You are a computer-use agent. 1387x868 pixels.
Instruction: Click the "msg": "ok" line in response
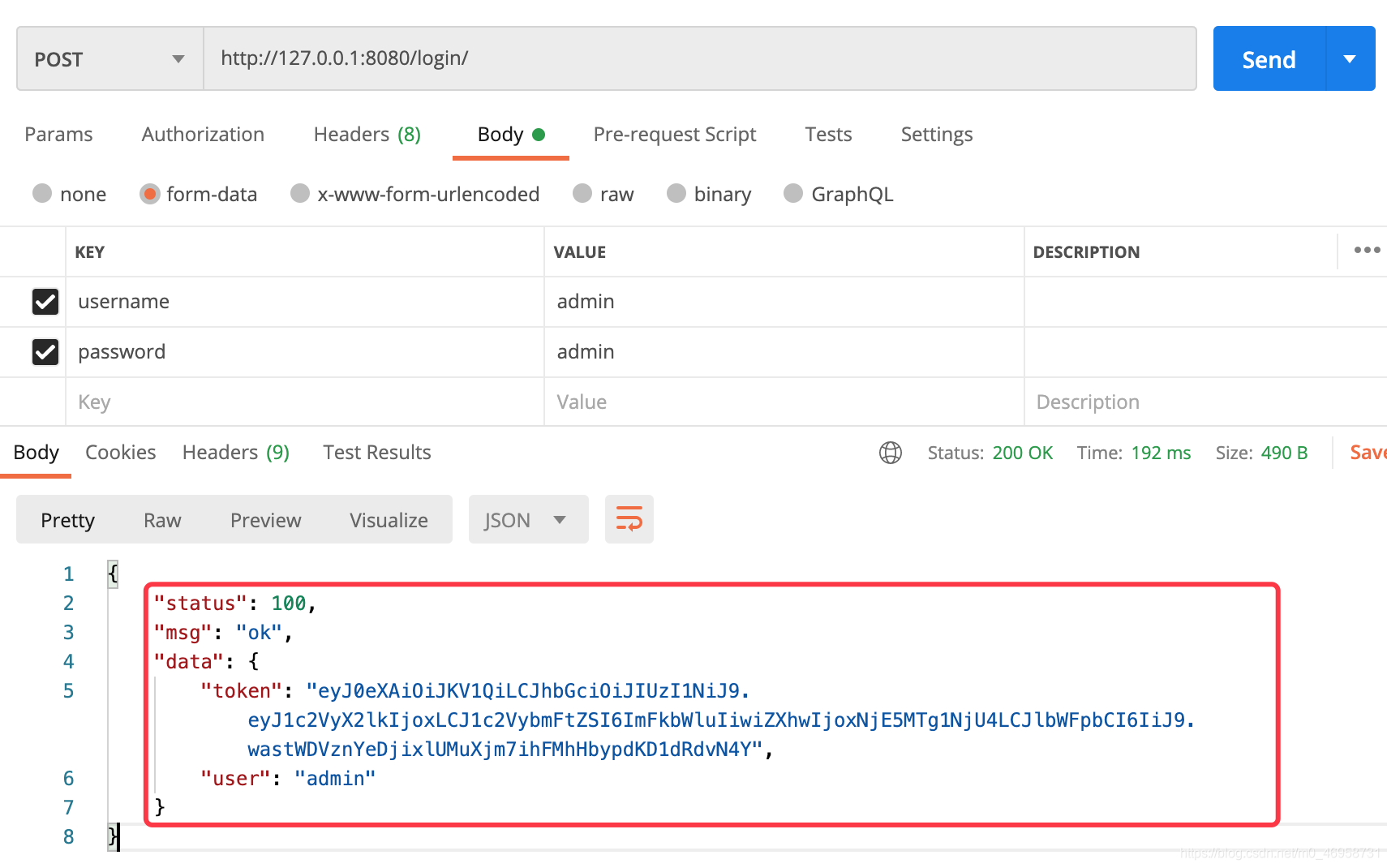coord(223,632)
